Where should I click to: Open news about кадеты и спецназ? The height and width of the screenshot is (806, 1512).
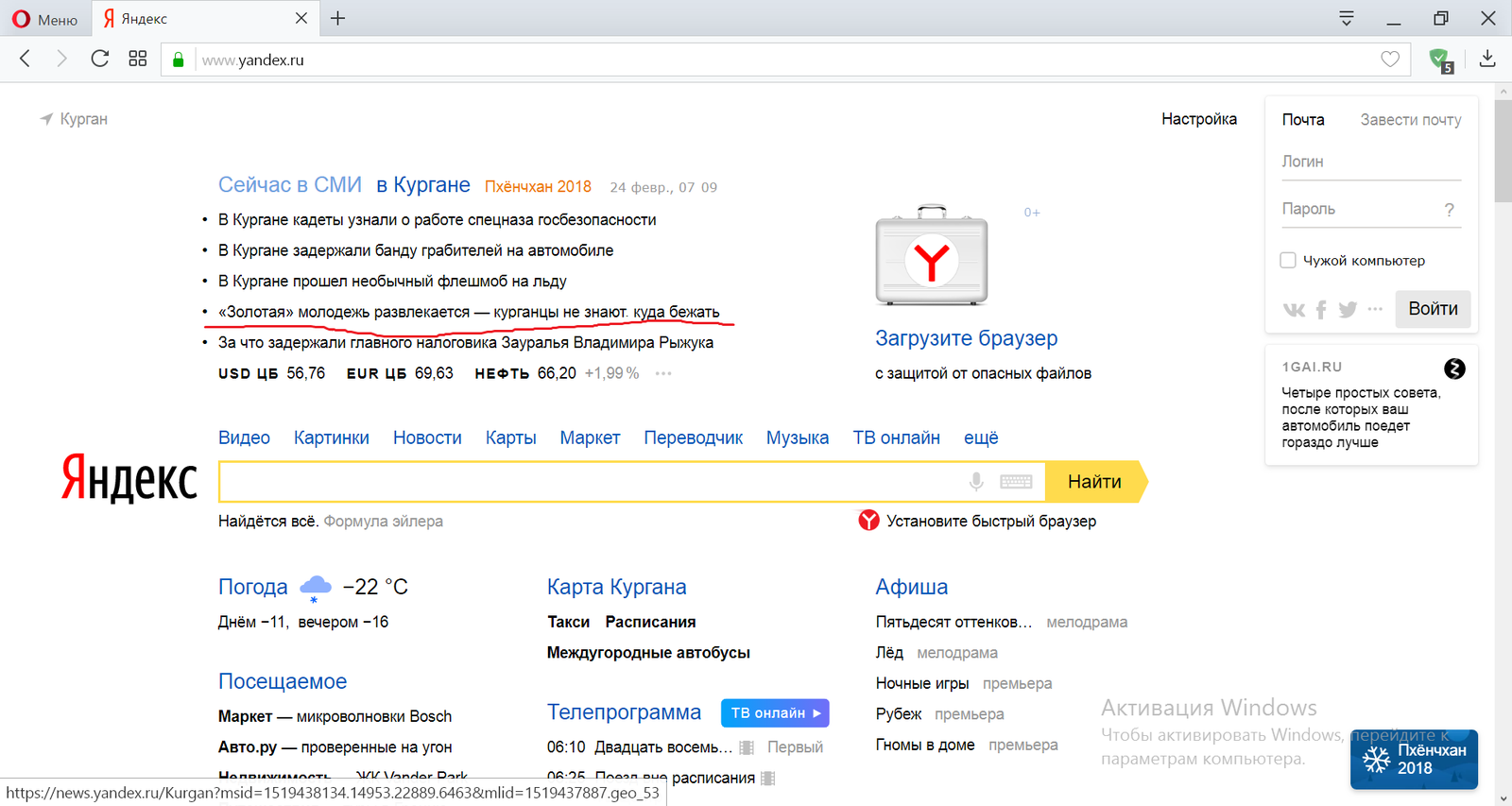[x=437, y=220]
